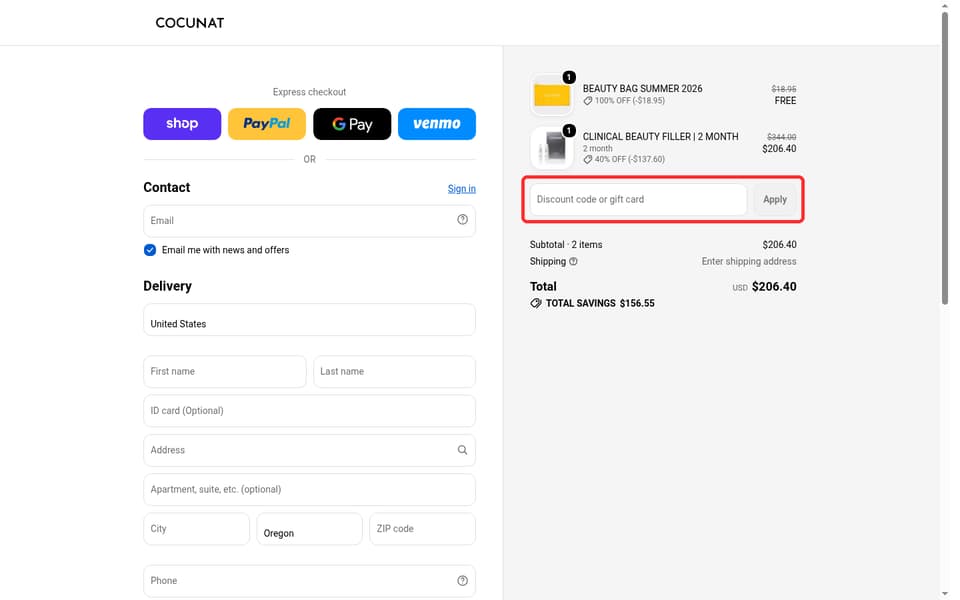
Task: Select the ID card (Optional) field
Action: [309, 411]
